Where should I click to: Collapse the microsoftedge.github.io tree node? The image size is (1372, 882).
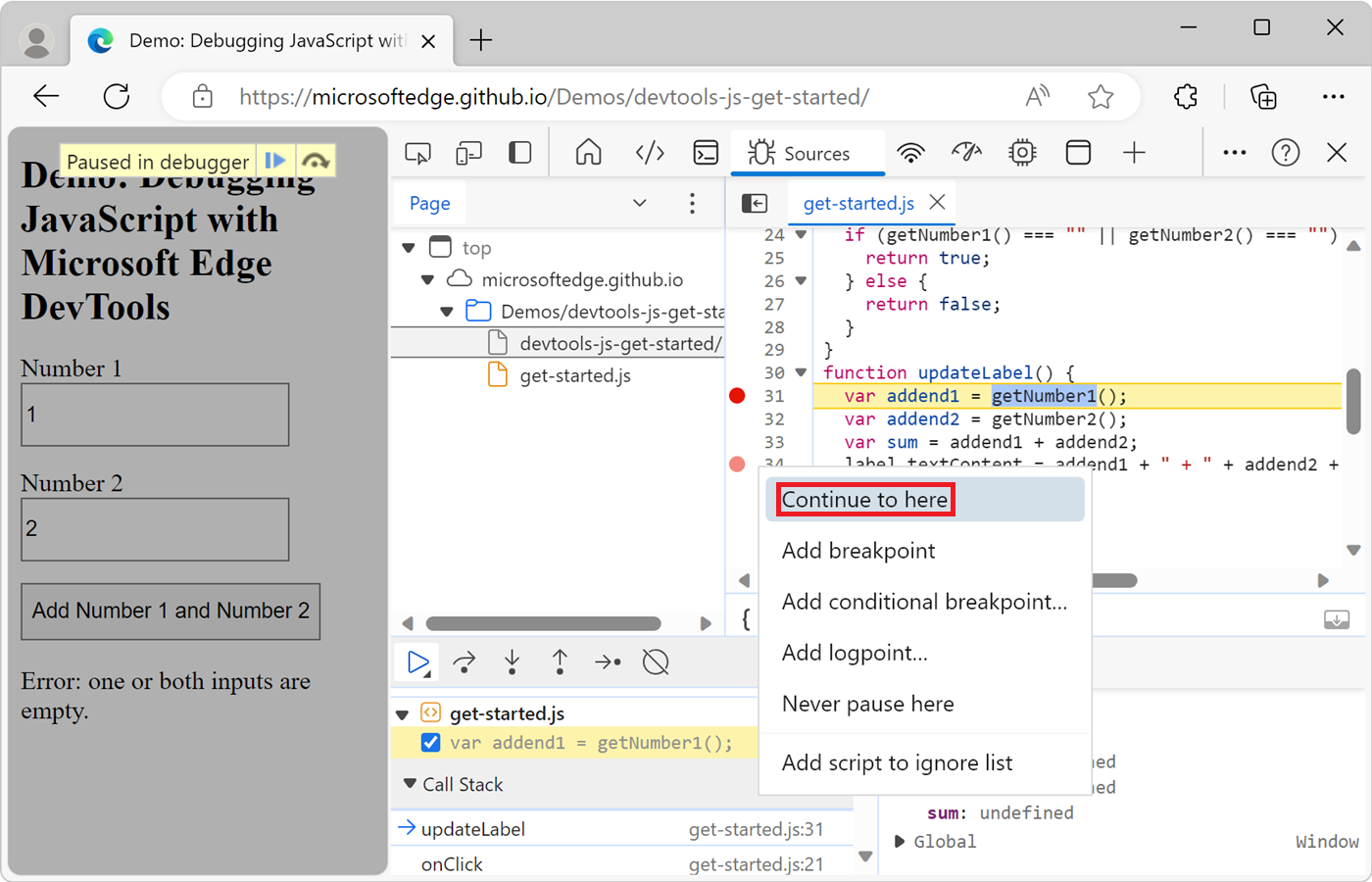[427, 280]
